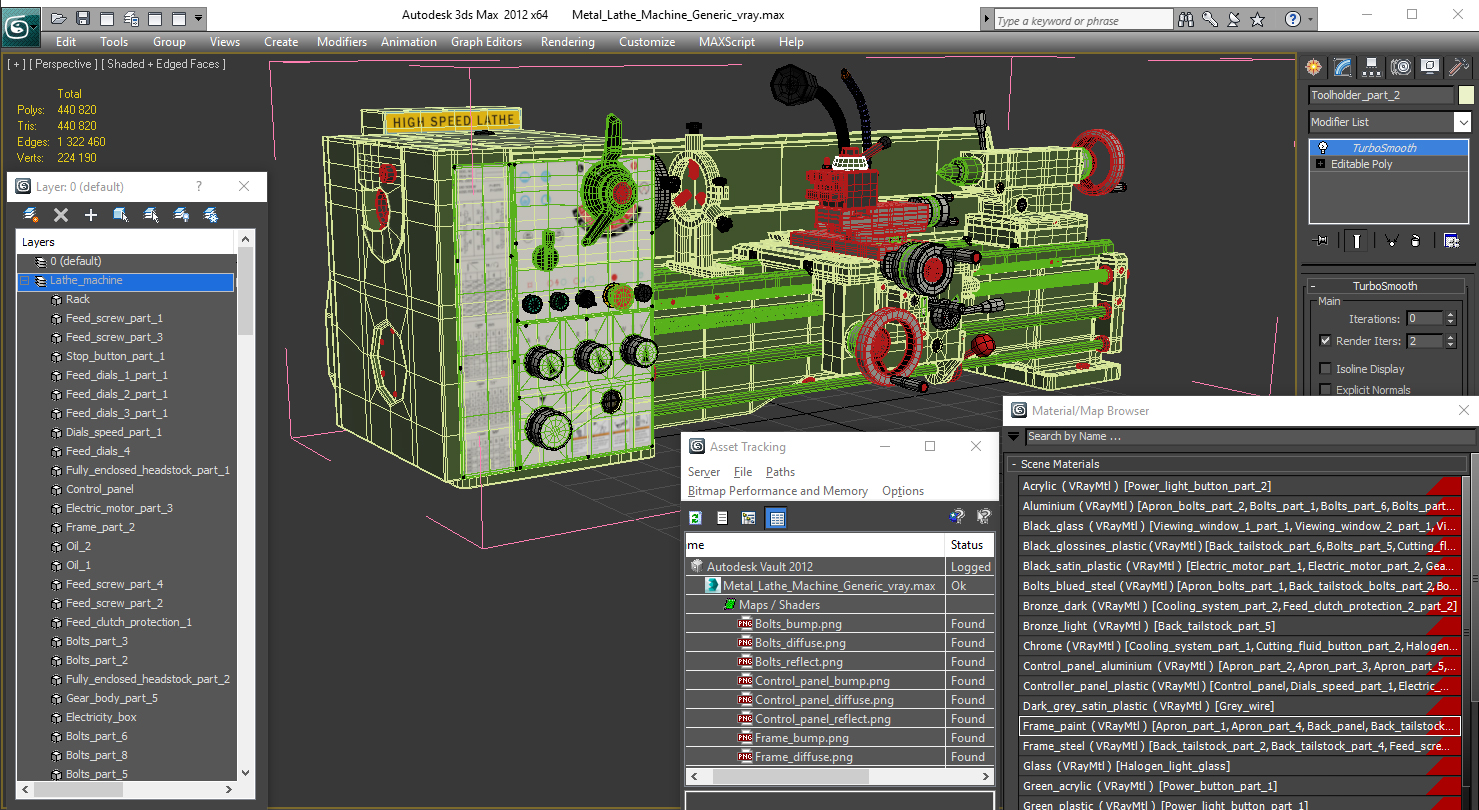
Task: Open the Rendering menu
Action: click(568, 42)
